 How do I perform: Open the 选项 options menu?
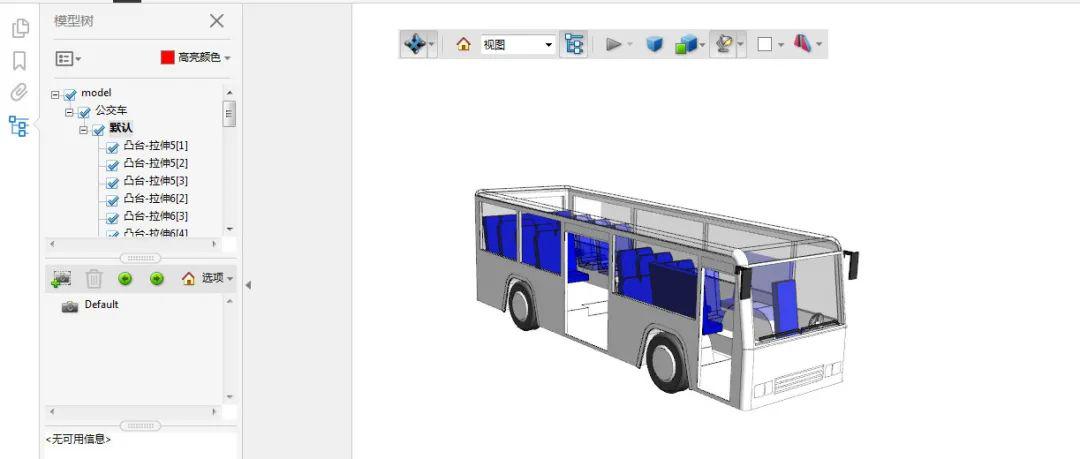208,278
